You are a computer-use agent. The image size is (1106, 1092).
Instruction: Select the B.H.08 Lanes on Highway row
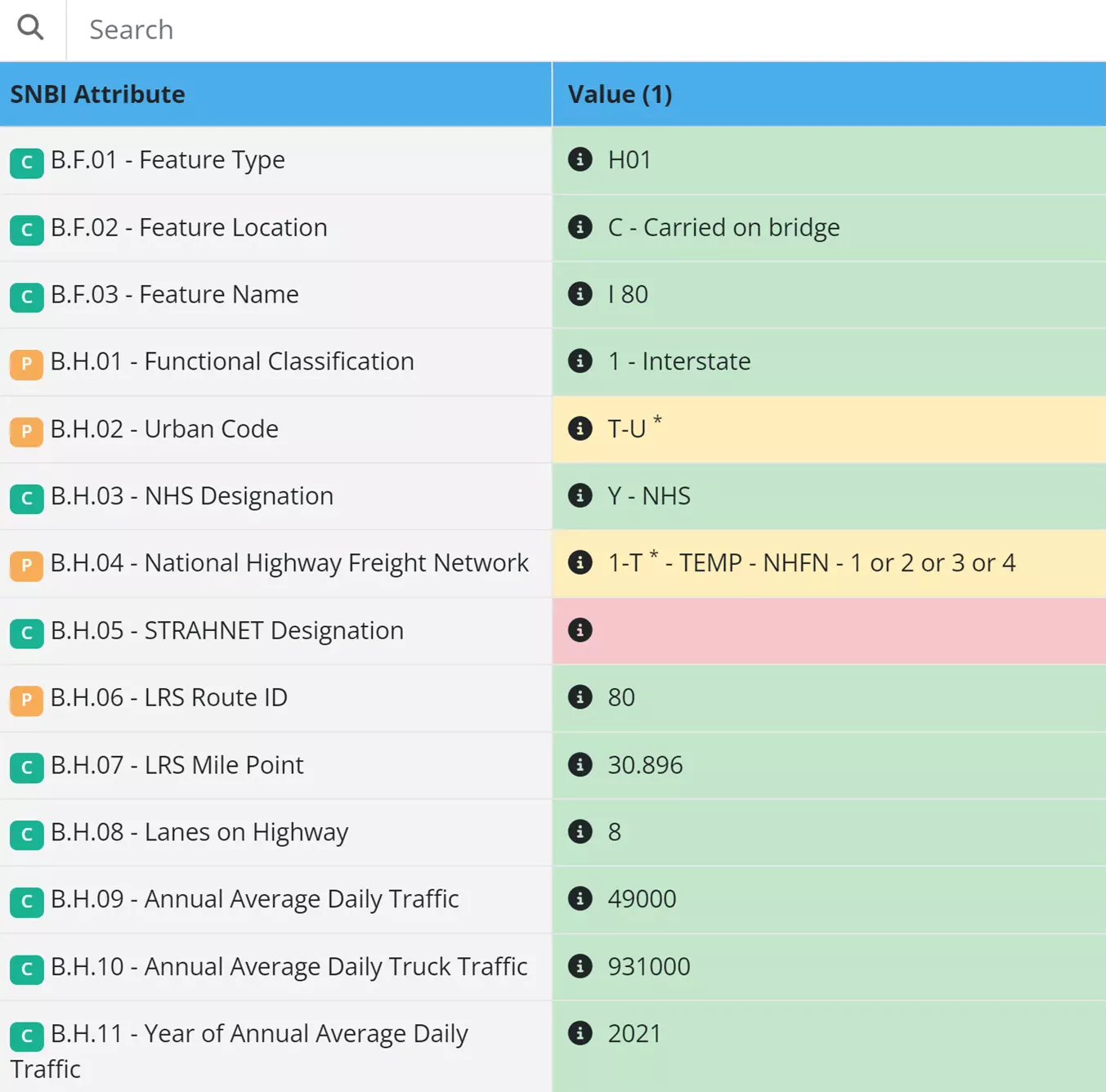275,832
